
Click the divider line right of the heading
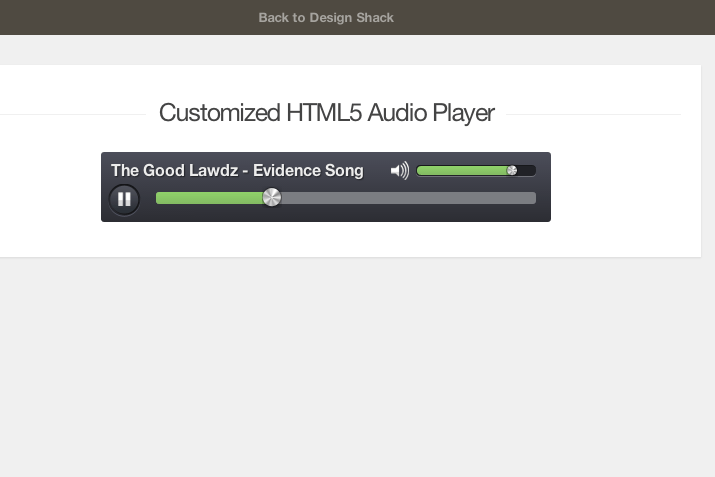(593, 114)
